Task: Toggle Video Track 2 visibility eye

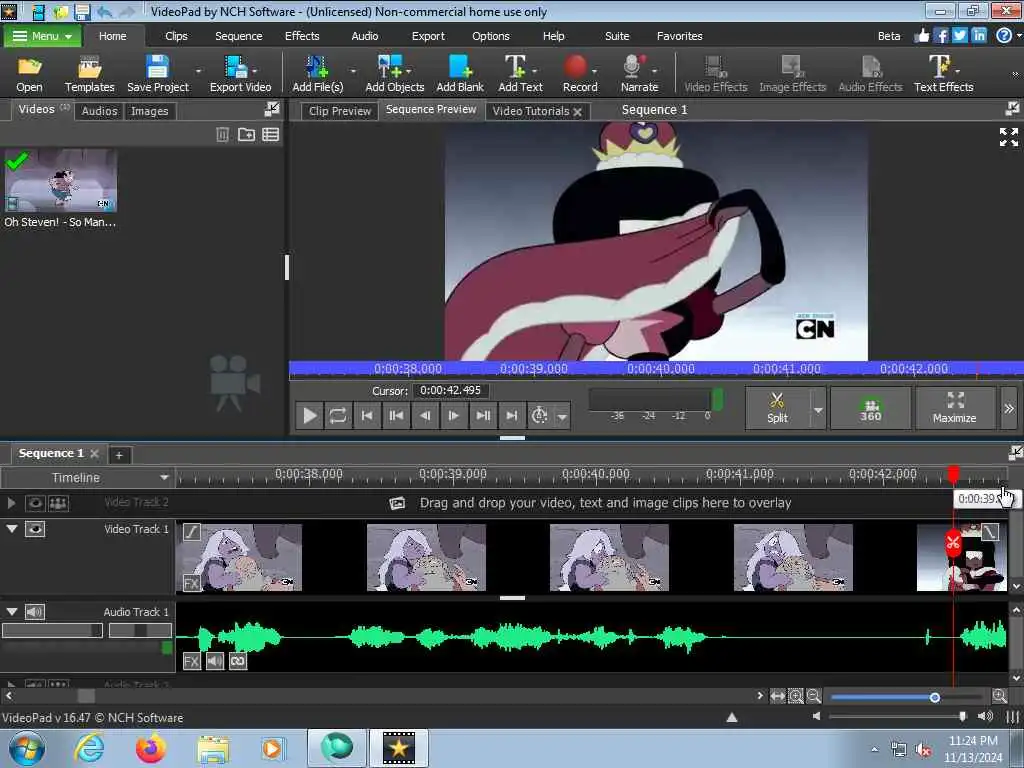Action: point(35,503)
